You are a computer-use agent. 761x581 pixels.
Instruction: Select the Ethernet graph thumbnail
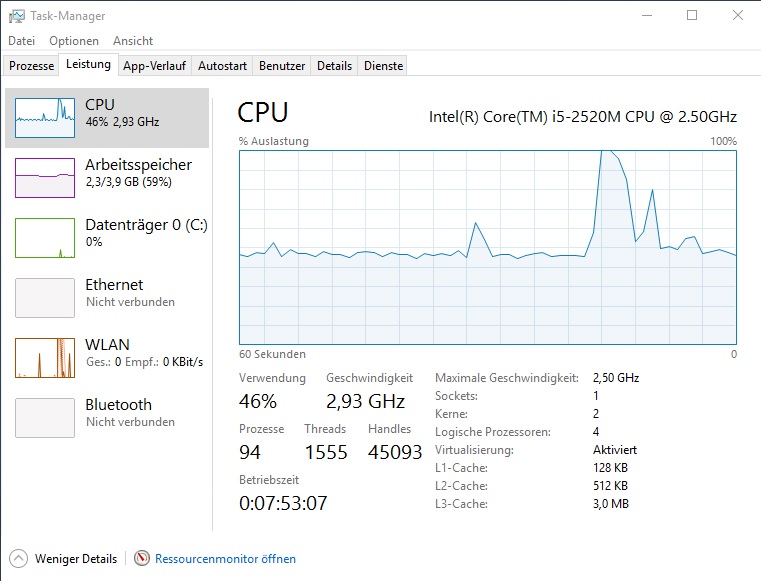click(45, 298)
